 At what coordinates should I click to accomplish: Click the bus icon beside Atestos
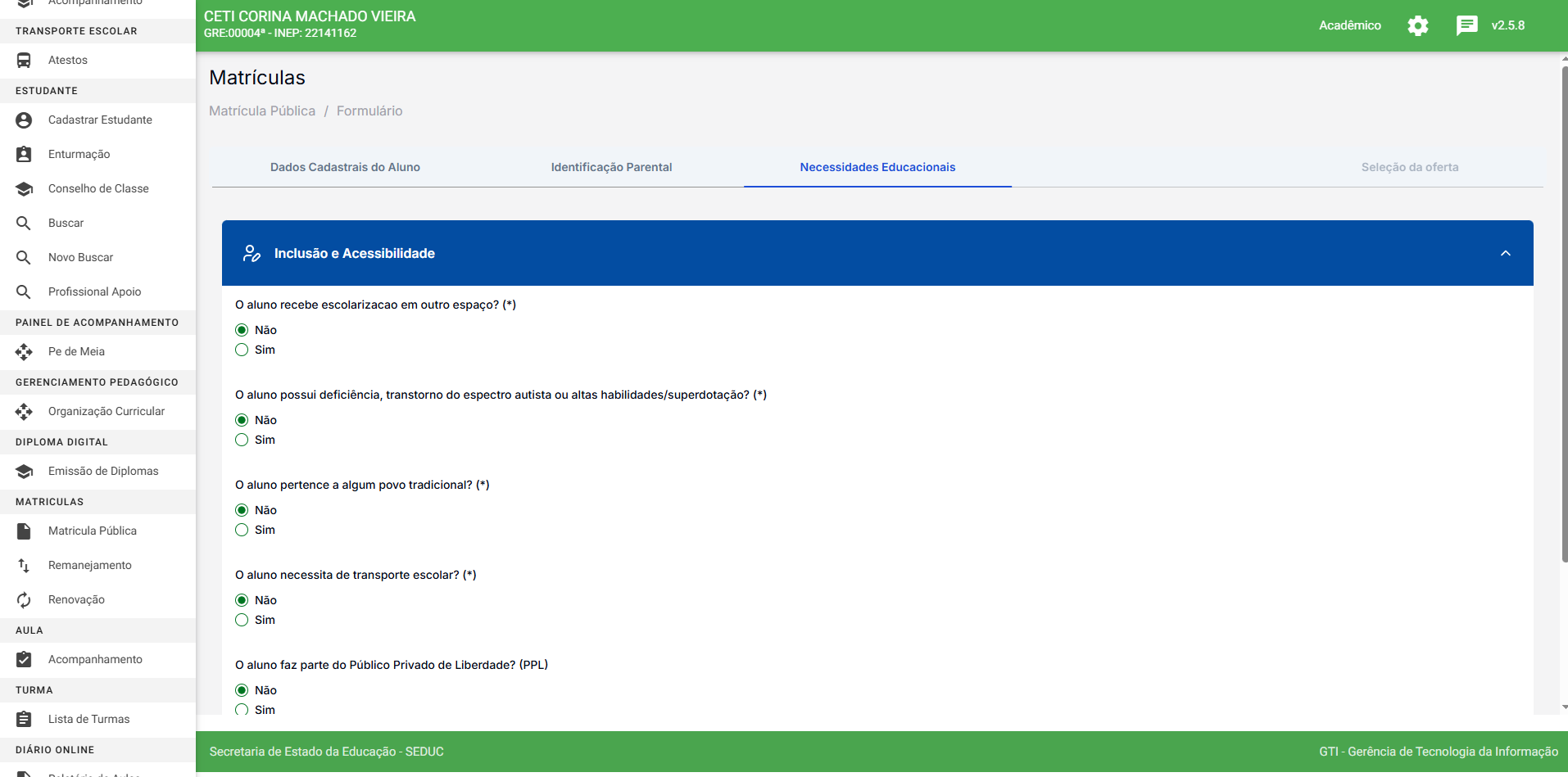pos(24,60)
